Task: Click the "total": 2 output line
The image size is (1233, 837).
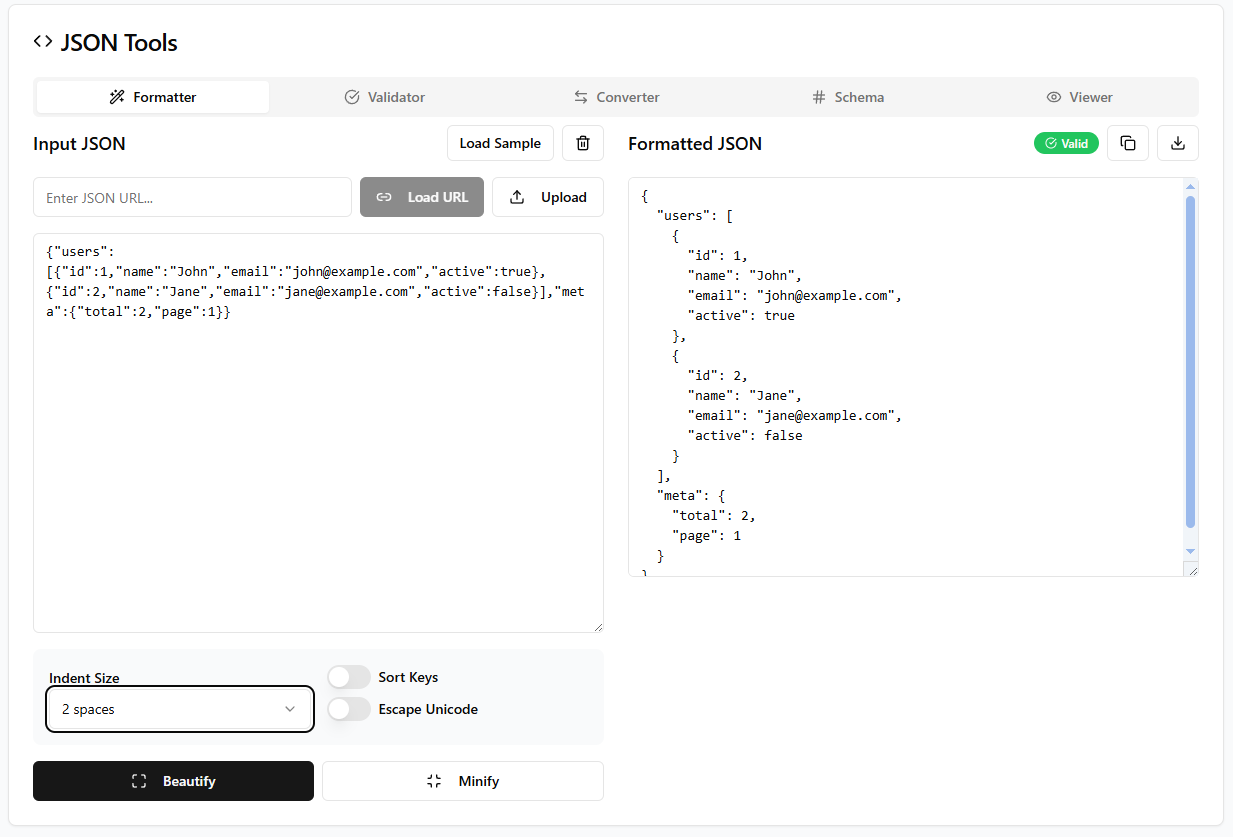Action: pos(714,515)
